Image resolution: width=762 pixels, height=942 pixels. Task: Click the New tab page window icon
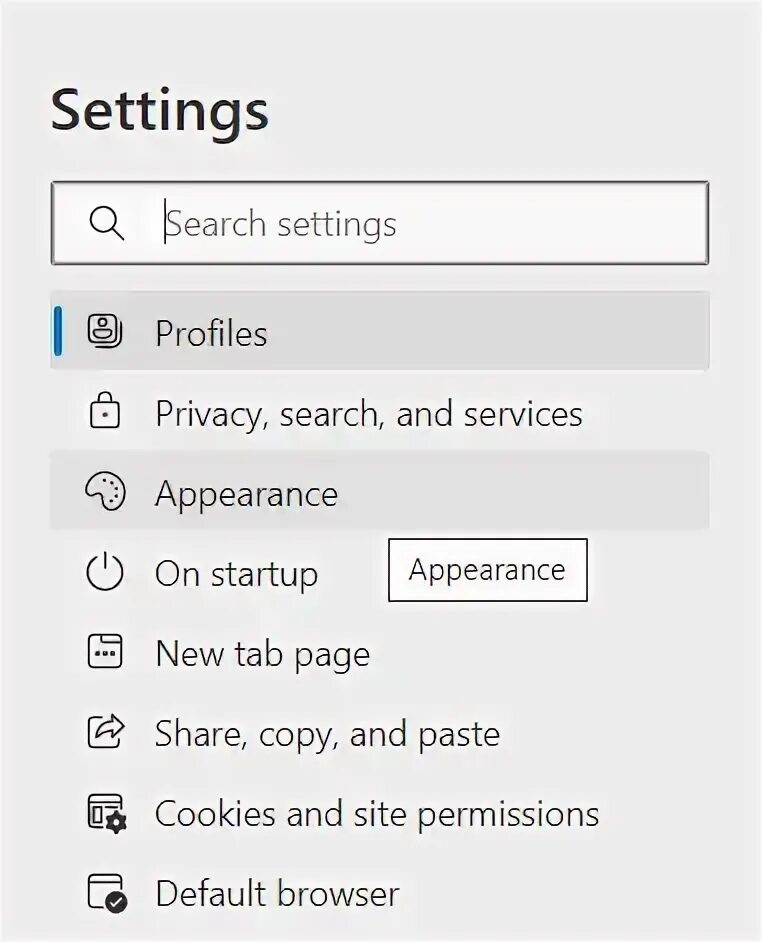point(105,653)
